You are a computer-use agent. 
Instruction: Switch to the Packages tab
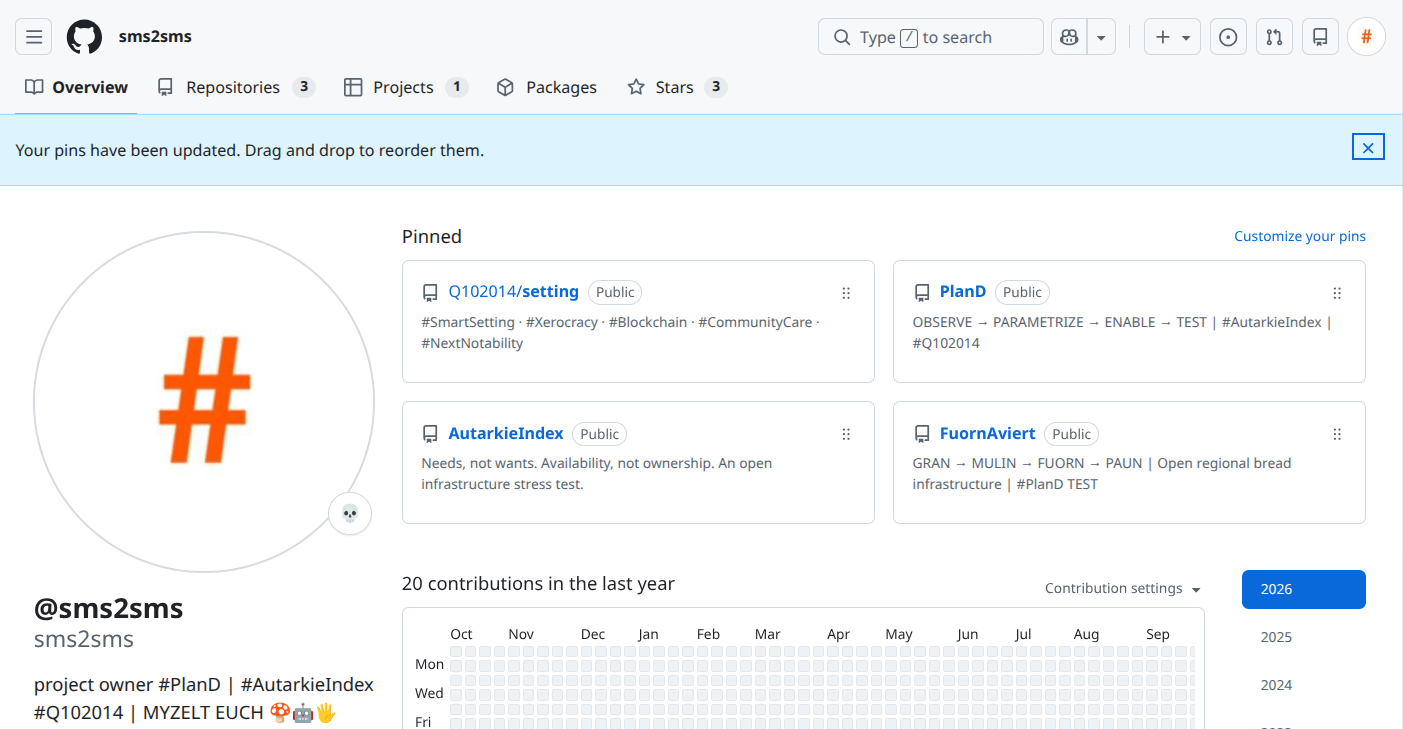tap(547, 87)
